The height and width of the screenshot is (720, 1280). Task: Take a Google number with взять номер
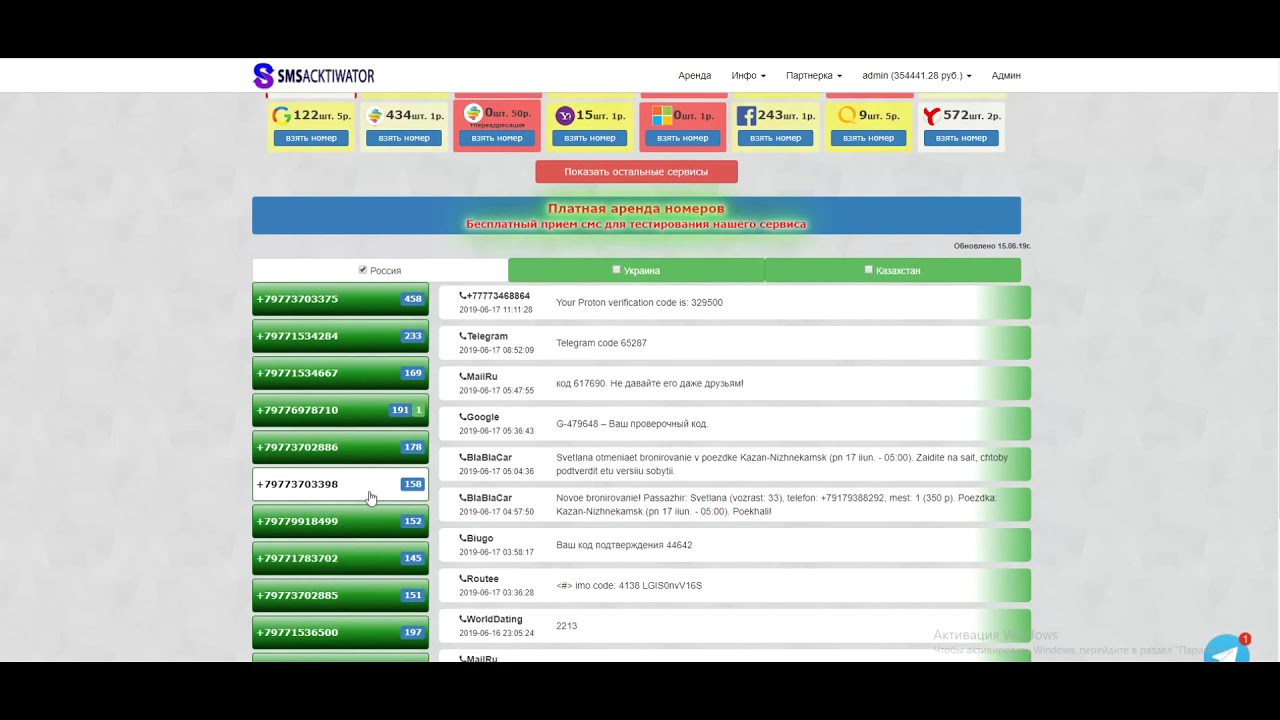(x=311, y=138)
